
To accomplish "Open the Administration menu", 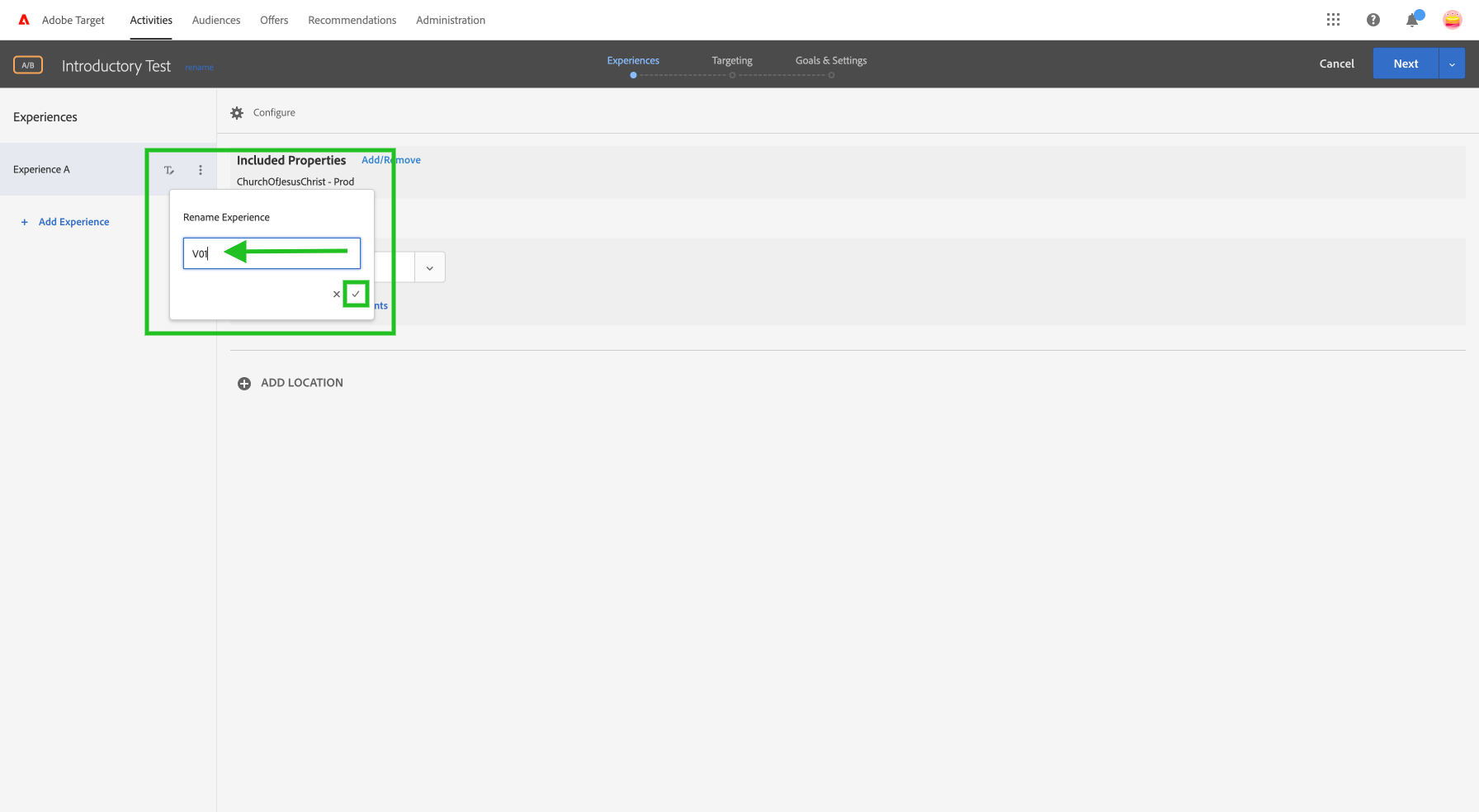I will 451,19.
